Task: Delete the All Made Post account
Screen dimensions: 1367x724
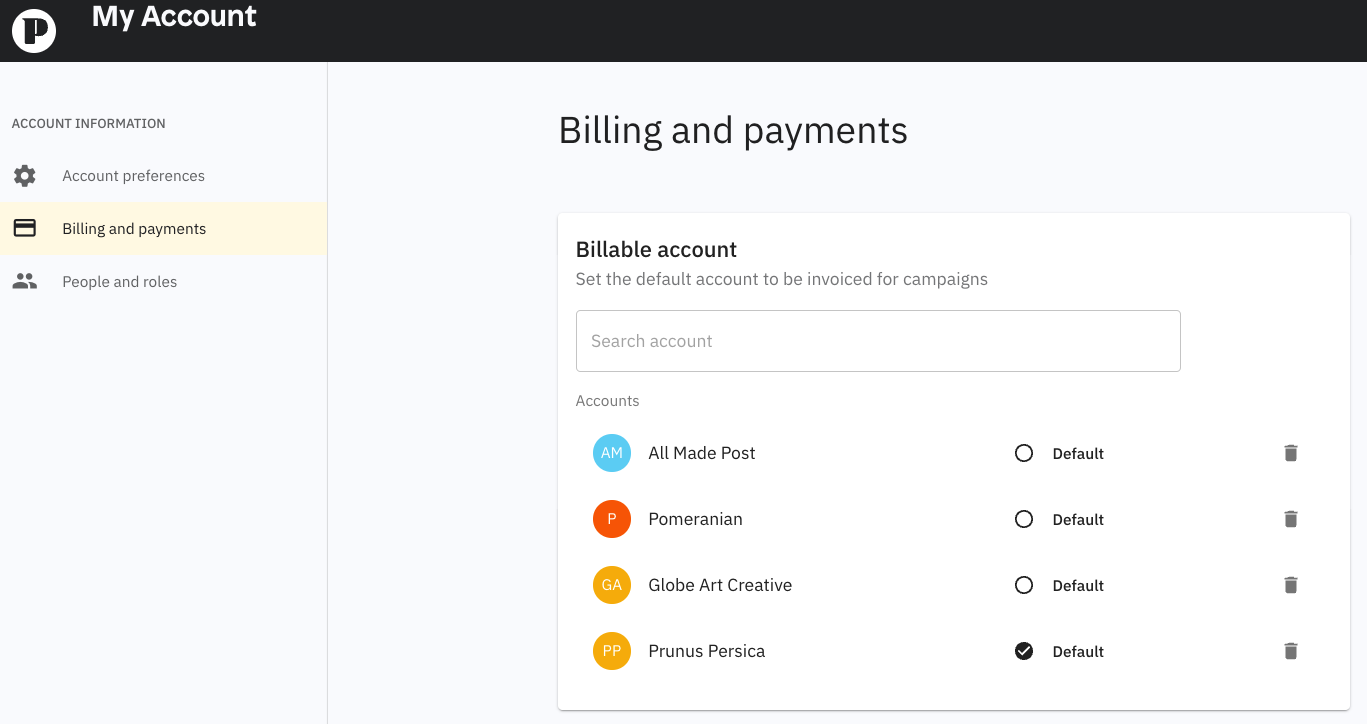Action: (x=1291, y=453)
